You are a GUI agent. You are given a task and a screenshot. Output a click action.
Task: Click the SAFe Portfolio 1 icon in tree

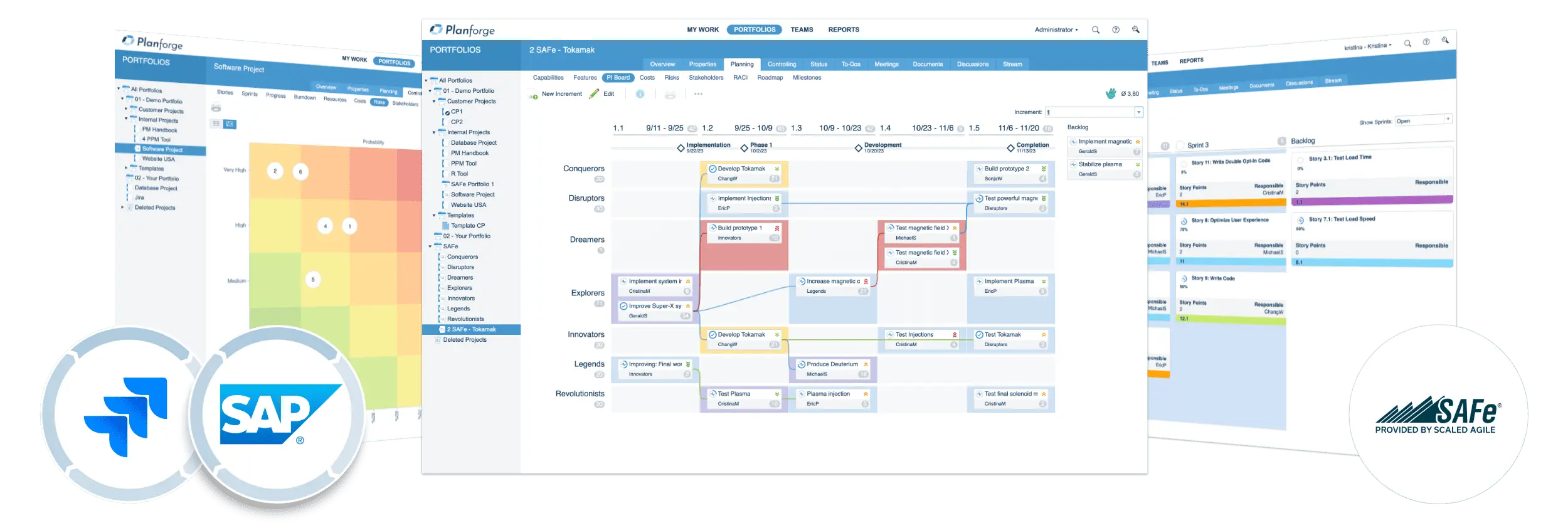click(446, 184)
